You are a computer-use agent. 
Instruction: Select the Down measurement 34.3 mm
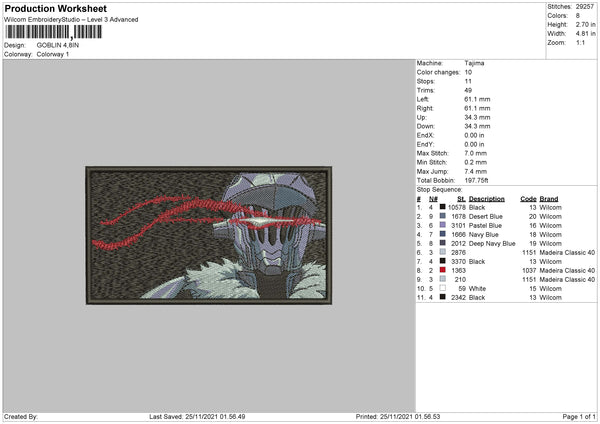tap(477, 126)
